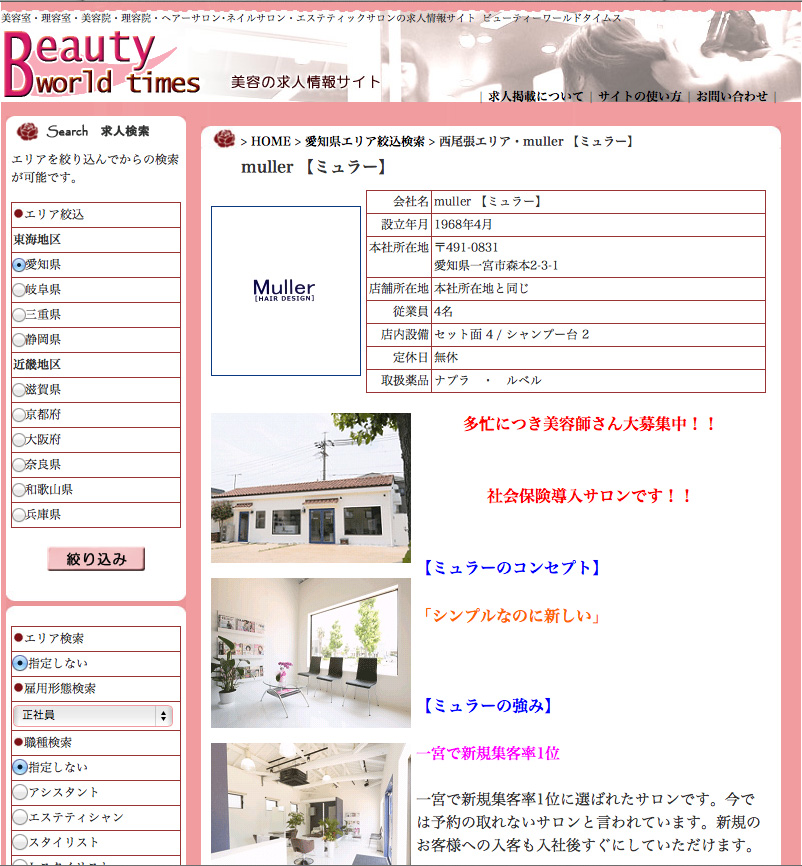Select the 愛知県 radio button
The width and height of the screenshot is (802, 866).
tap(19, 265)
